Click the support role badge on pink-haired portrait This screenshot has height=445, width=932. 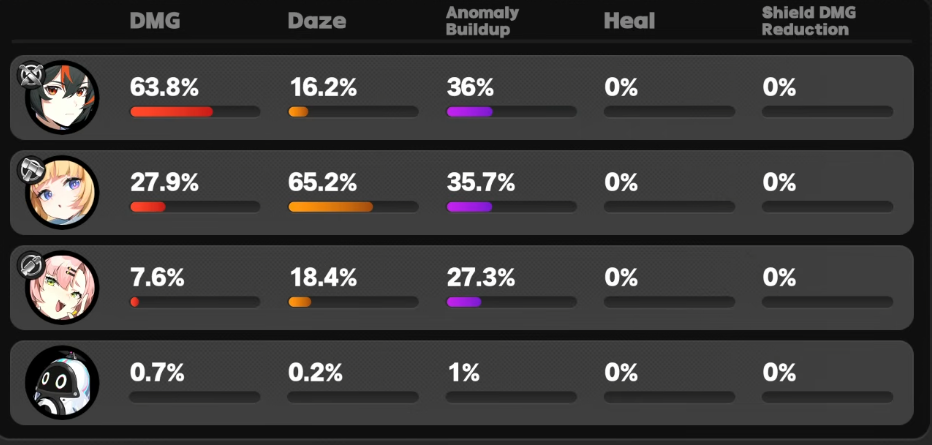tap(31, 265)
